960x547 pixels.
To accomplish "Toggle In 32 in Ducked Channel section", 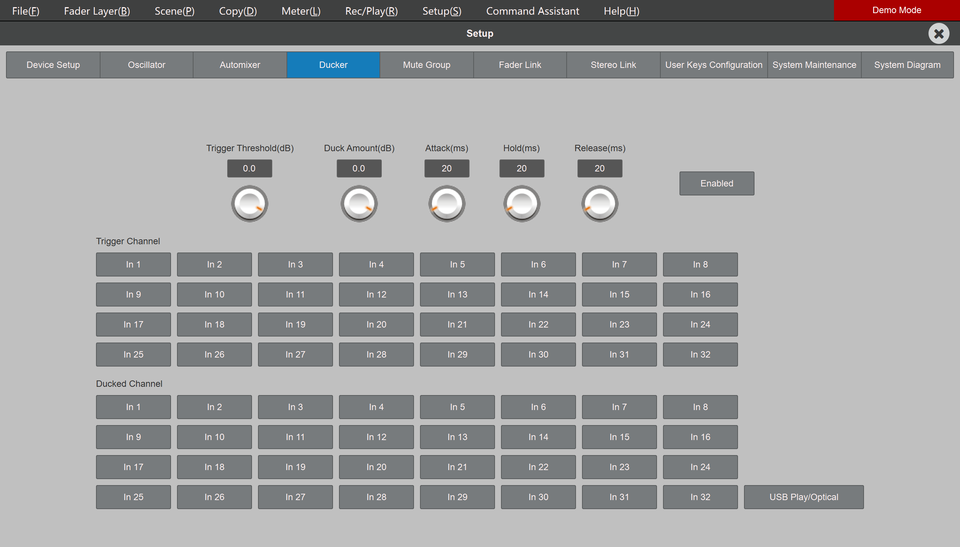I will coord(700,497).
